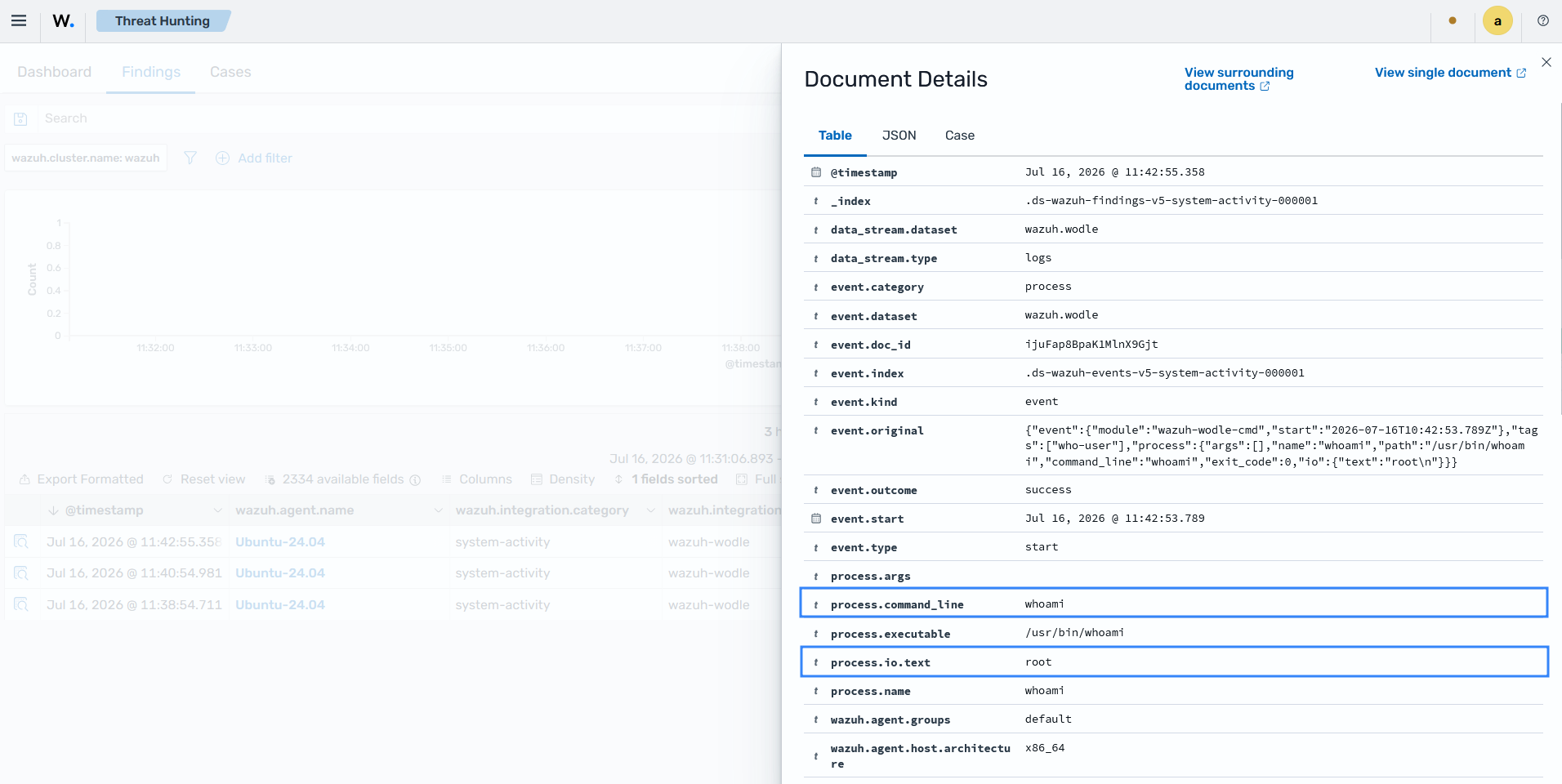This screenshot has height=784, width=1562.
Task: Click the text-type icon beside event.original
Action: click(x=816, y=430)
